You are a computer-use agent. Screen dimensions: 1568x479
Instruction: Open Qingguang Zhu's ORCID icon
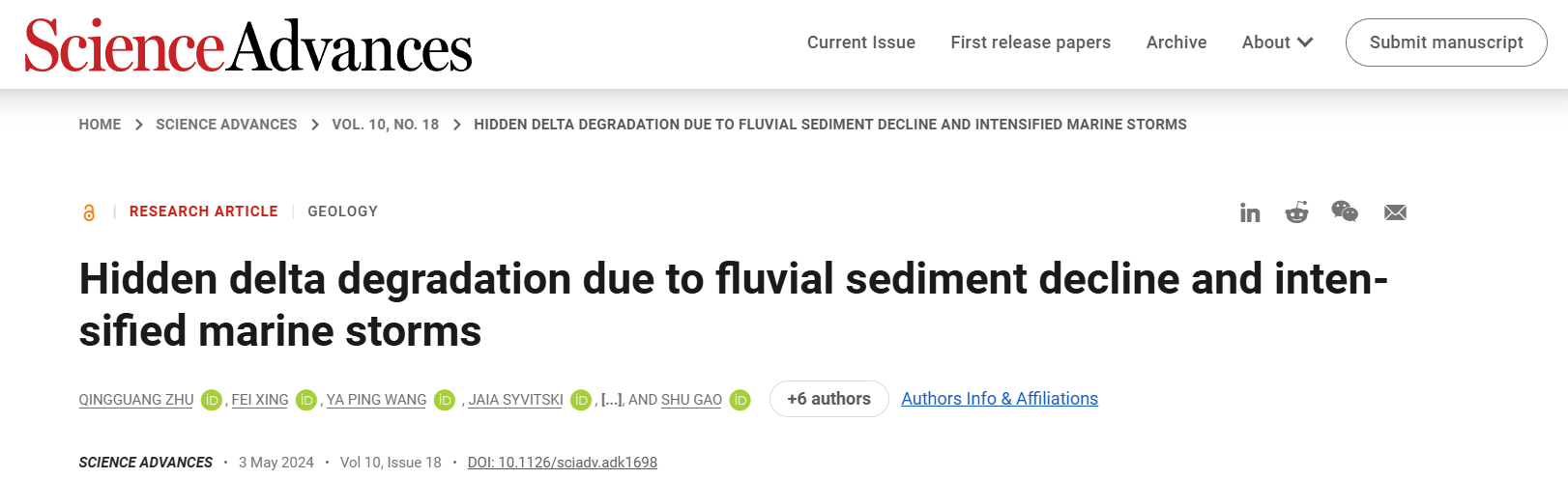[x=212, y=400]
